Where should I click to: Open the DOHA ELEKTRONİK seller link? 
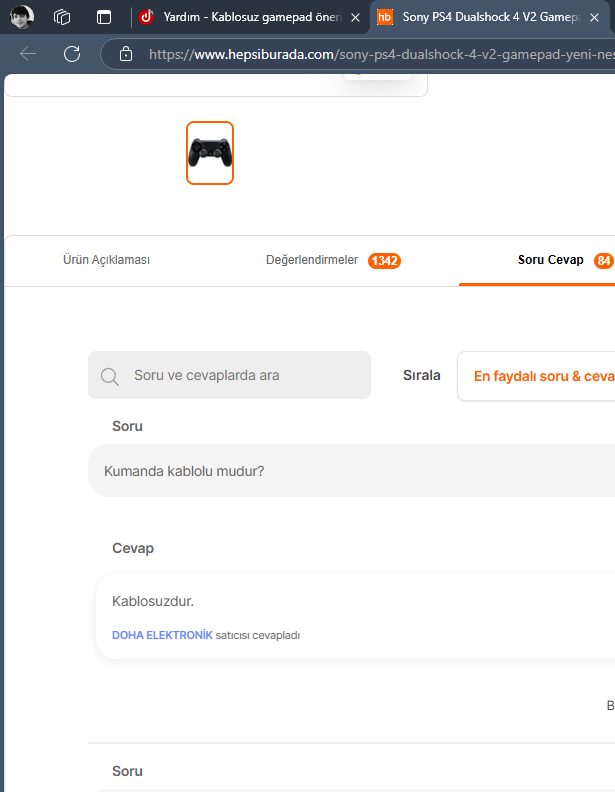click(162, 635)
